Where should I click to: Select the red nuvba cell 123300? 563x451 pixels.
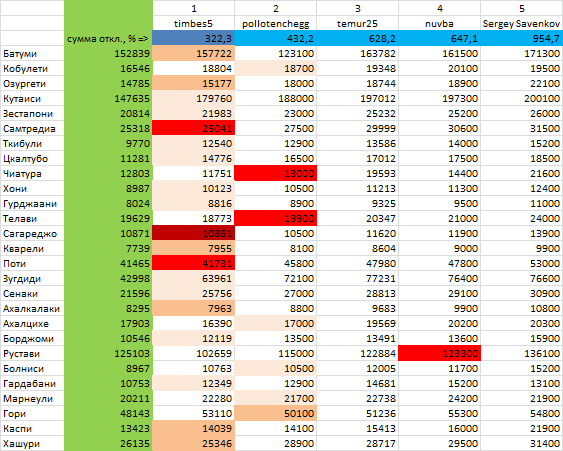click(439, 353)
